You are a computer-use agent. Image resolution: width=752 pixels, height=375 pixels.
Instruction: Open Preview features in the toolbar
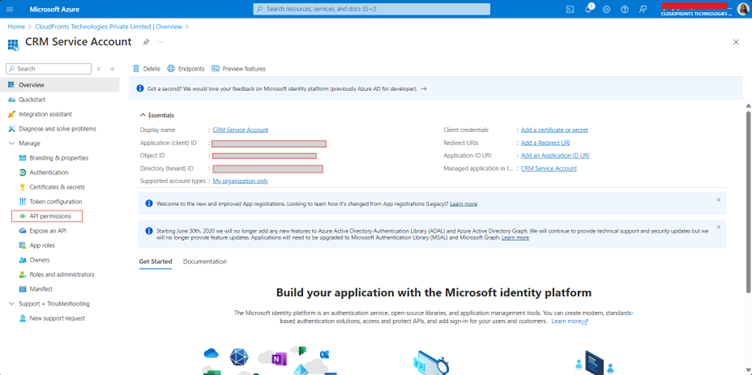[238, 69]
